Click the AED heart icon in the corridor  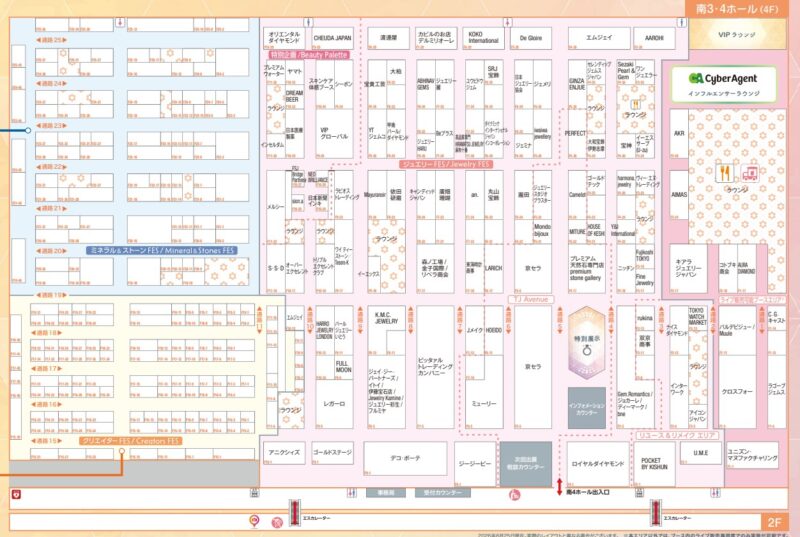(x=16, y=494)
